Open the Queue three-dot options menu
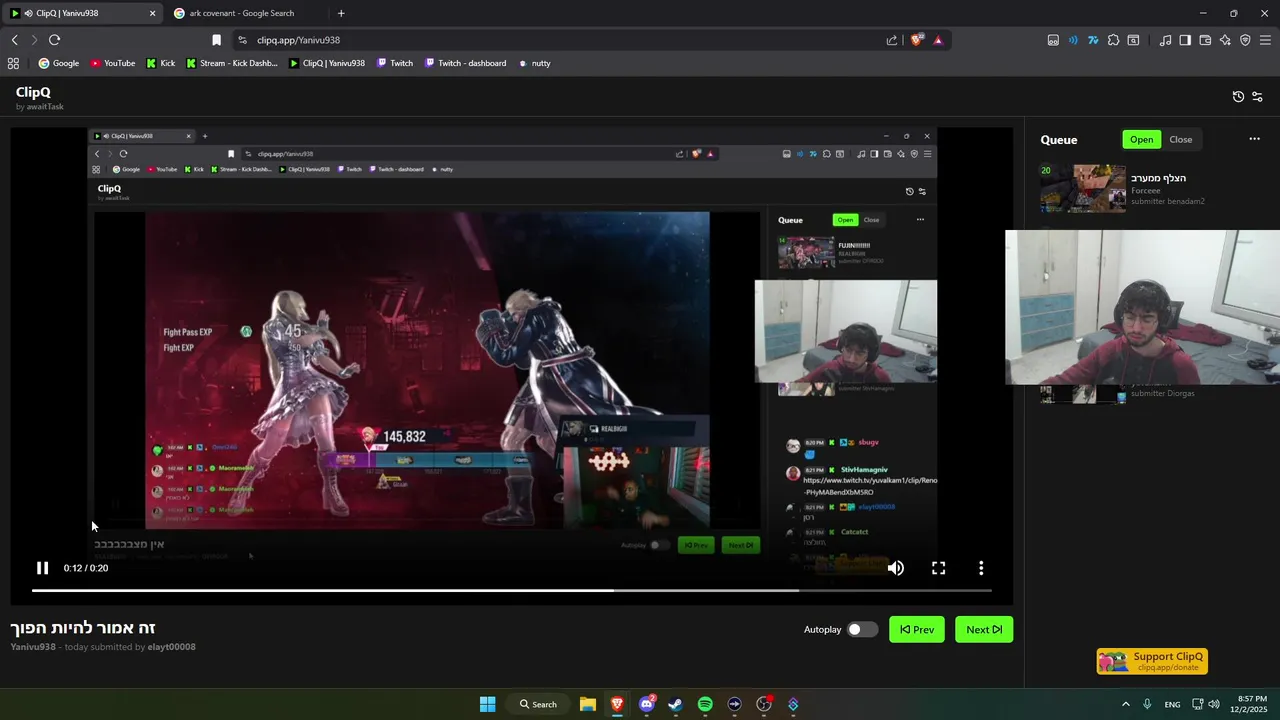1280x720 pixels. coord(1254,139)
